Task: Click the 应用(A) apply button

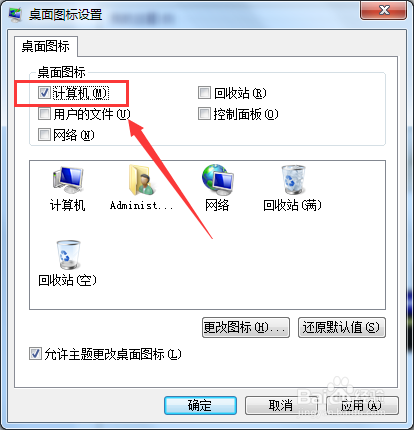Action: 362,405
